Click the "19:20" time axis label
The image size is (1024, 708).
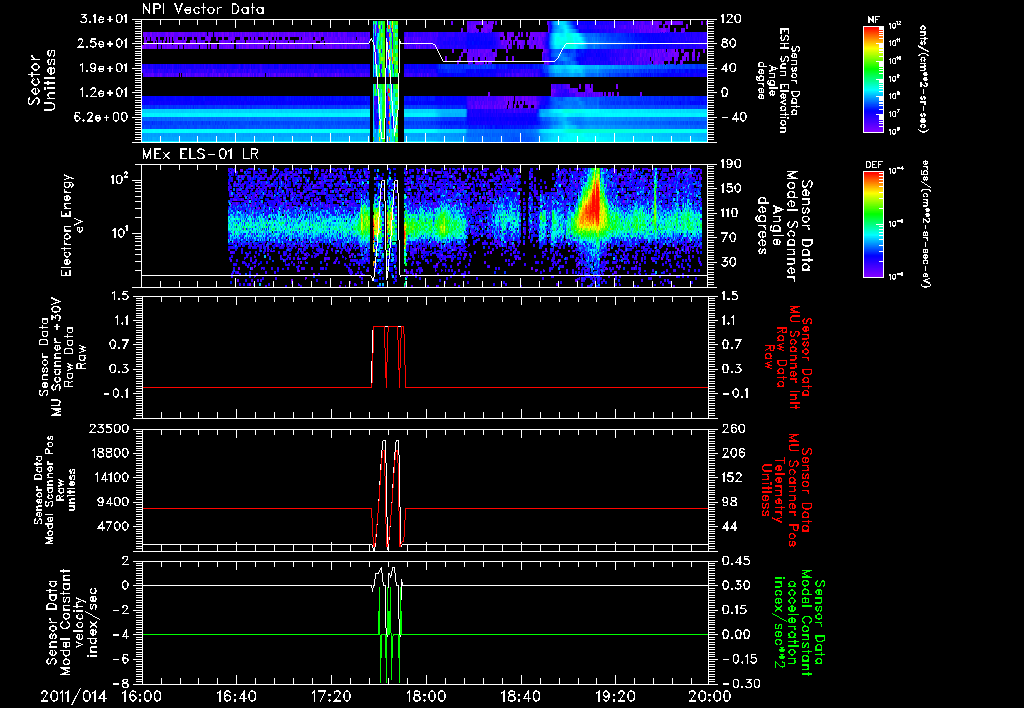pyautogui.click(x=616, y=696)
